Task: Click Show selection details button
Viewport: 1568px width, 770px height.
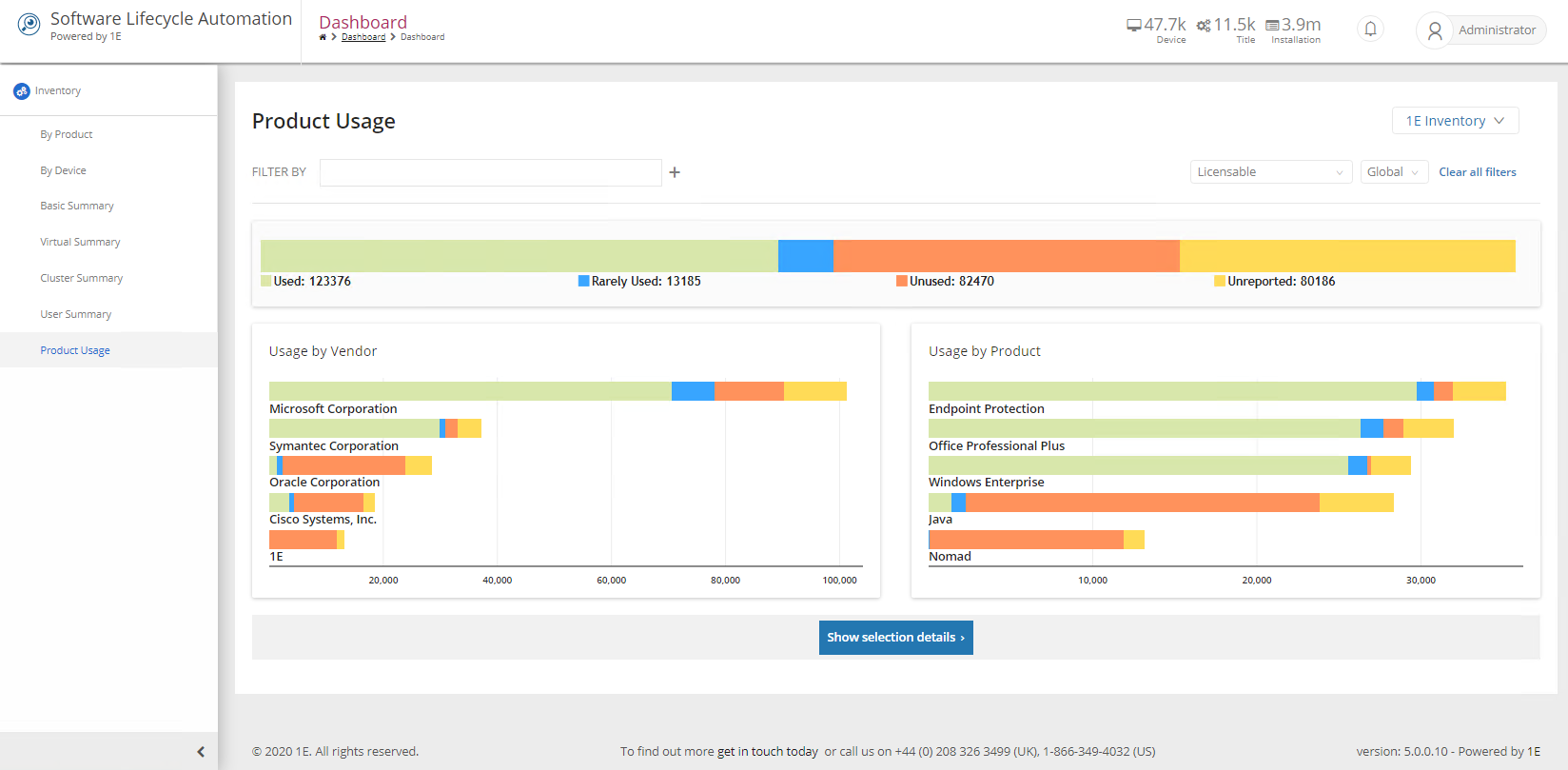Action: click(x=895, y=638)
